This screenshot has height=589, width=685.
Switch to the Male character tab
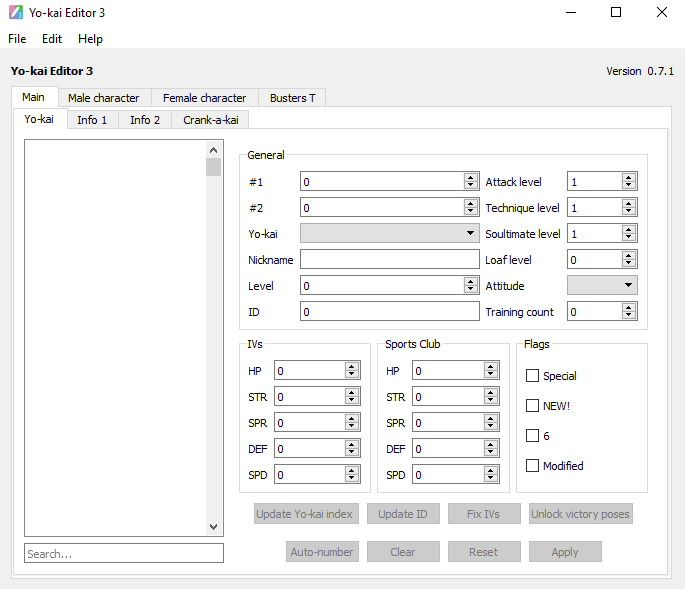click(104, 98)
